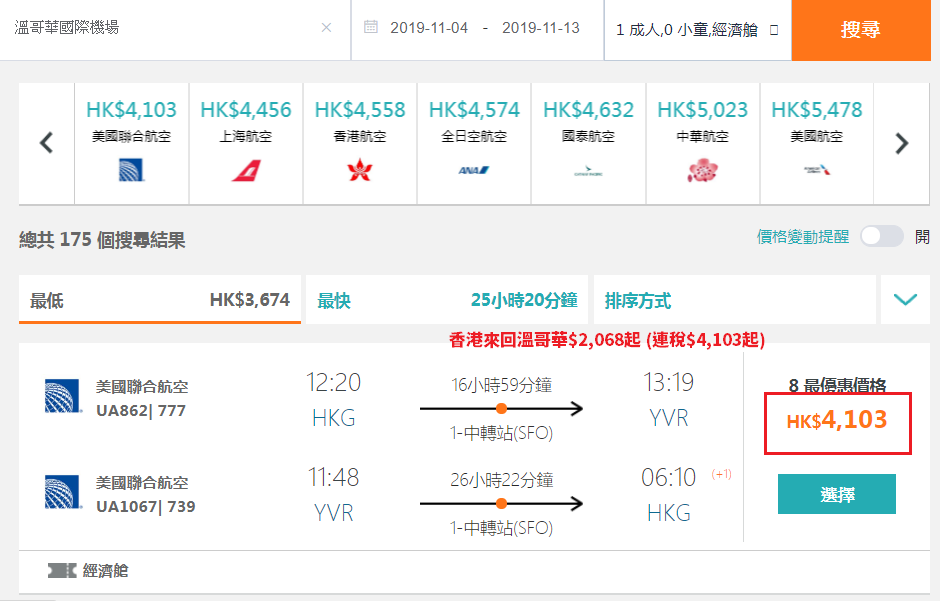Expand the sort chevron dropdown
This screenshot has width=940, height=601.
tap(905, 300)
